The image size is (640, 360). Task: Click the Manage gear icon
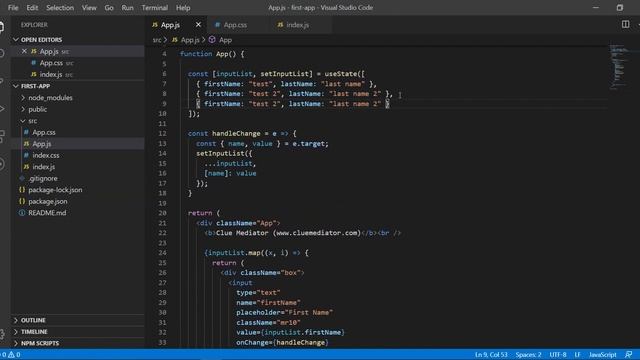(2, 335)
